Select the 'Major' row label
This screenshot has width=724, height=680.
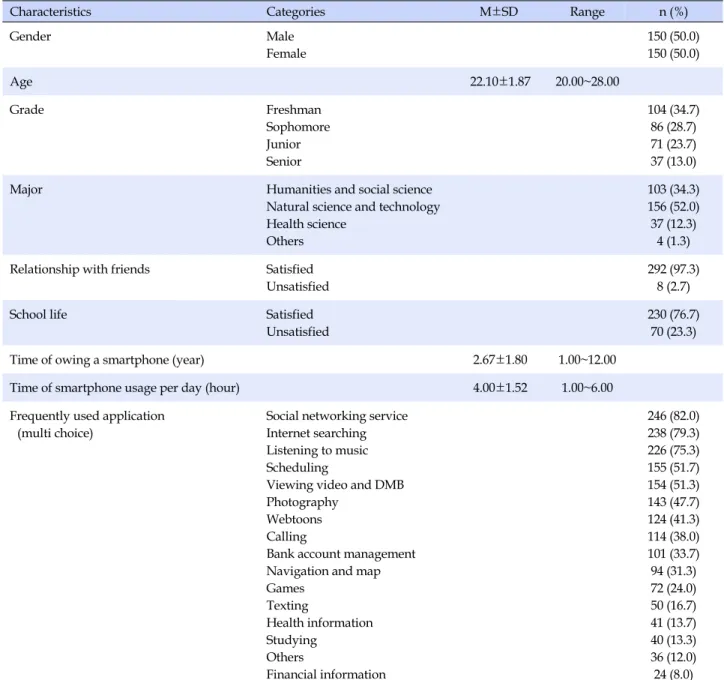tap(26, 190)
